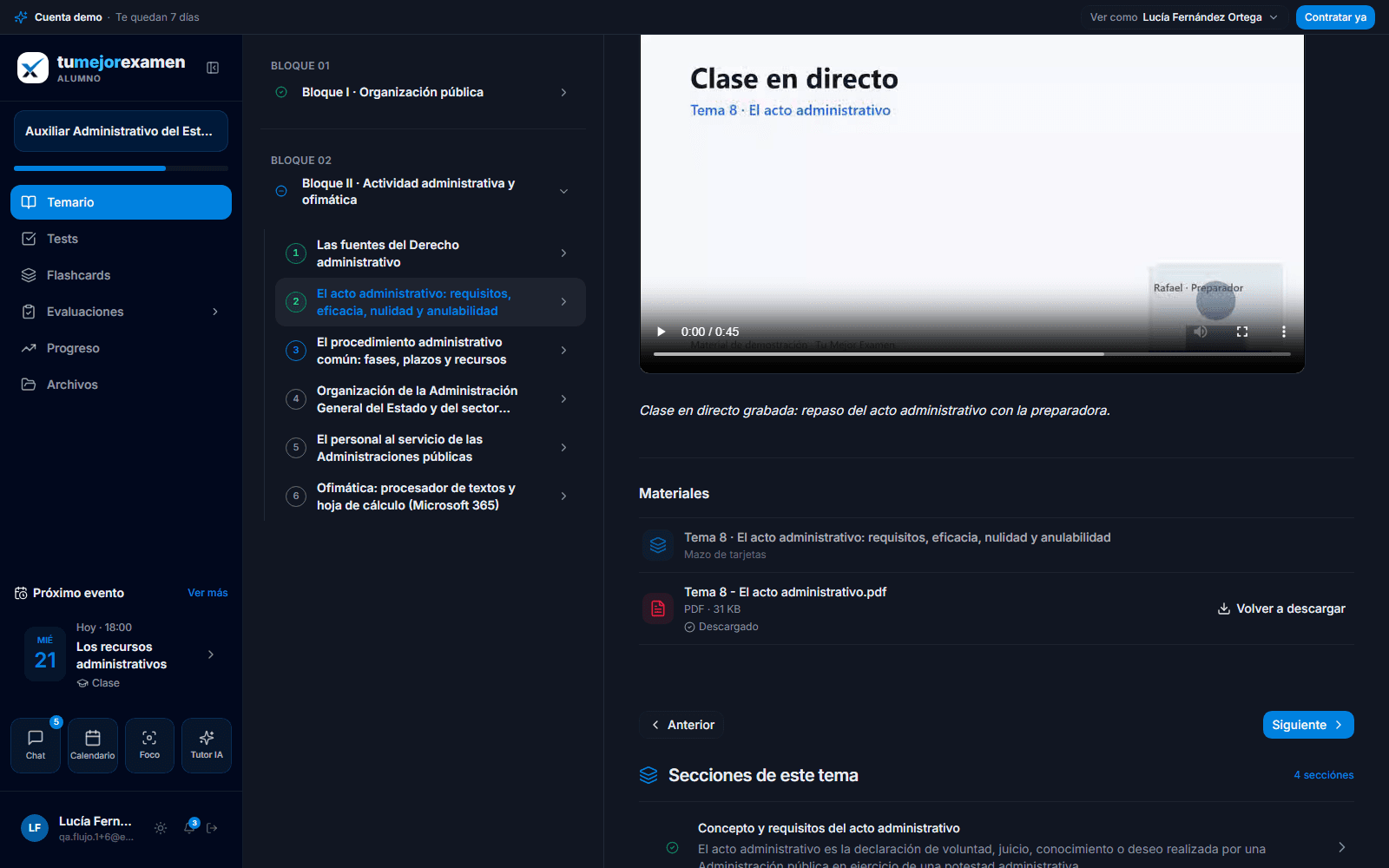Open video more options menu

click(x=1283, y=332)
